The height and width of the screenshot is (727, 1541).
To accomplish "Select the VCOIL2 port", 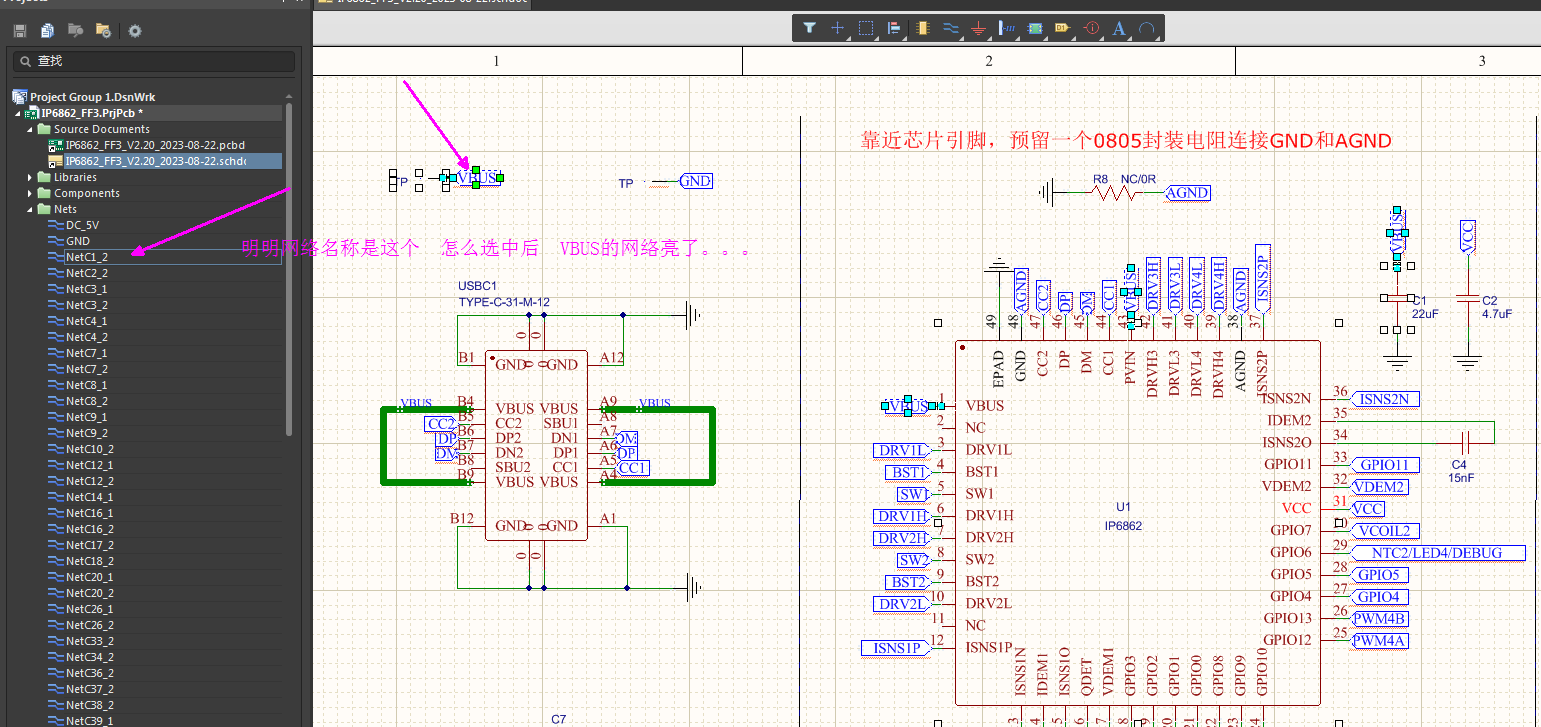I will (1386, 531).
